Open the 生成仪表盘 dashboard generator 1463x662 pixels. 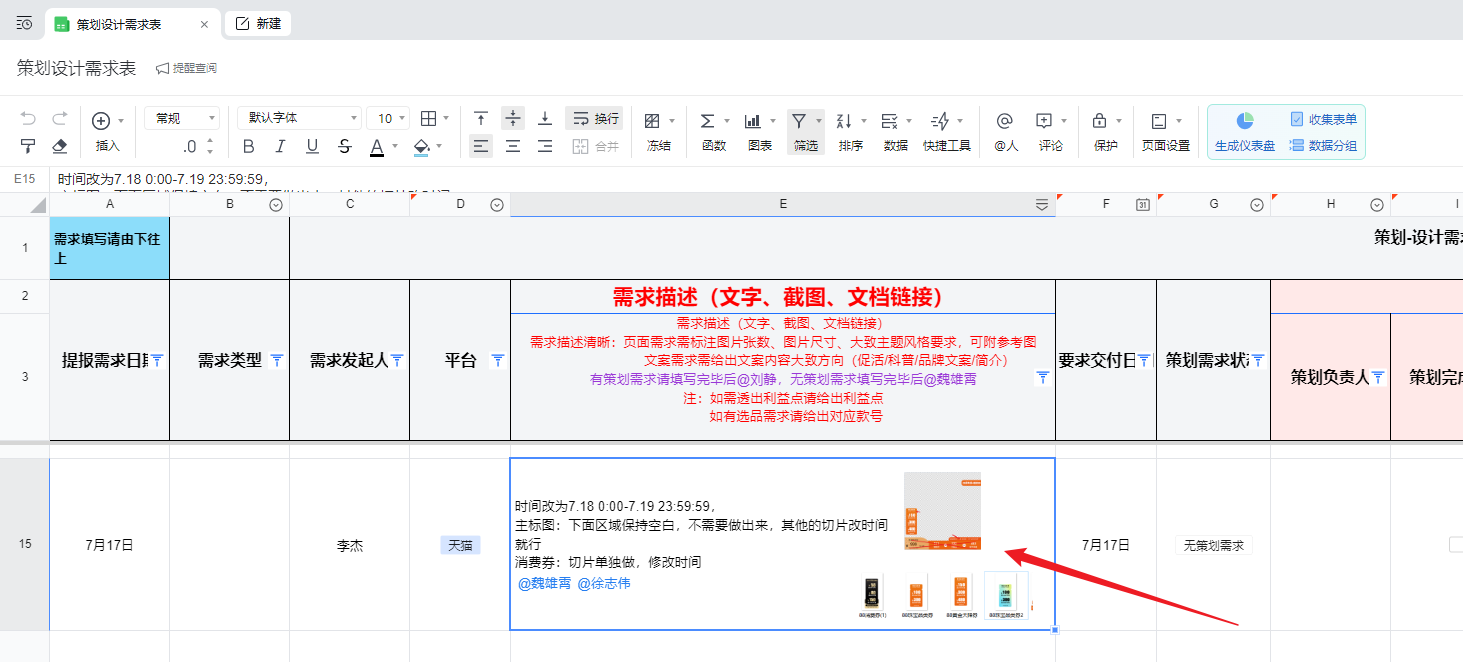tap(1244, 131)
